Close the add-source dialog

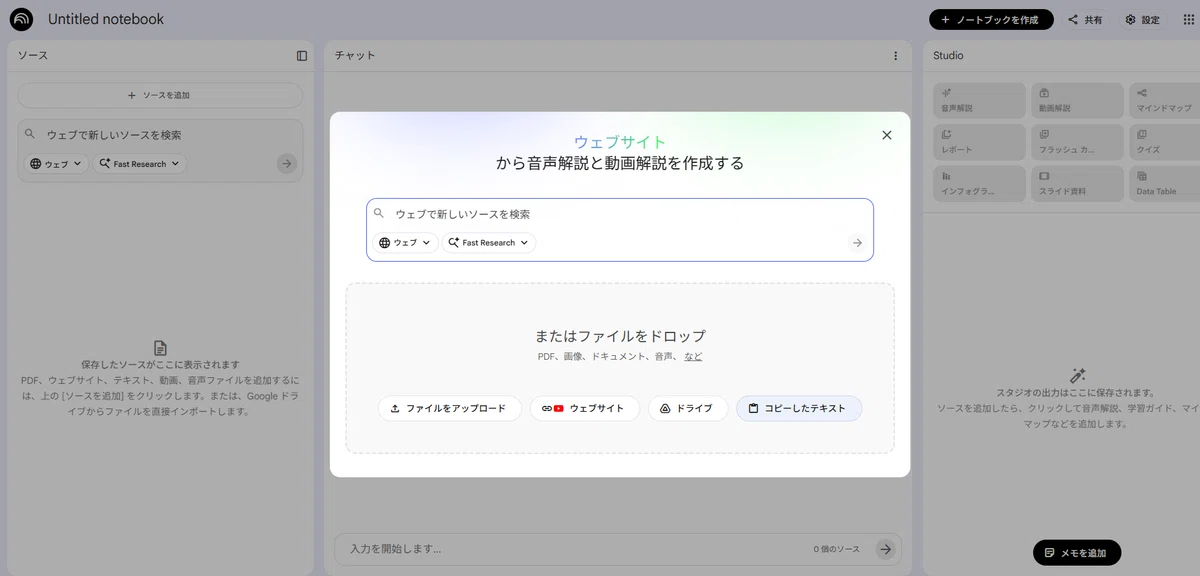click(886, 135)
